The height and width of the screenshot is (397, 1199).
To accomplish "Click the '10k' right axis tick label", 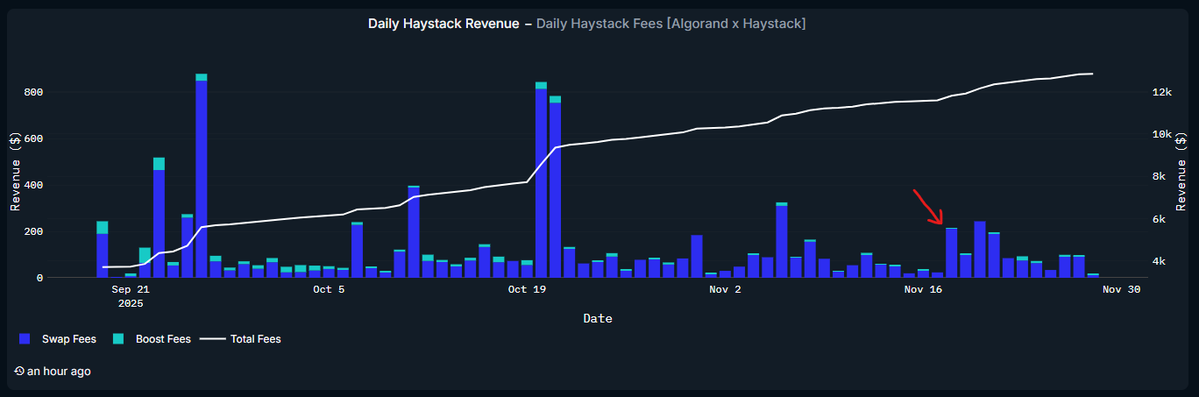I will [x=1162, y=135].
